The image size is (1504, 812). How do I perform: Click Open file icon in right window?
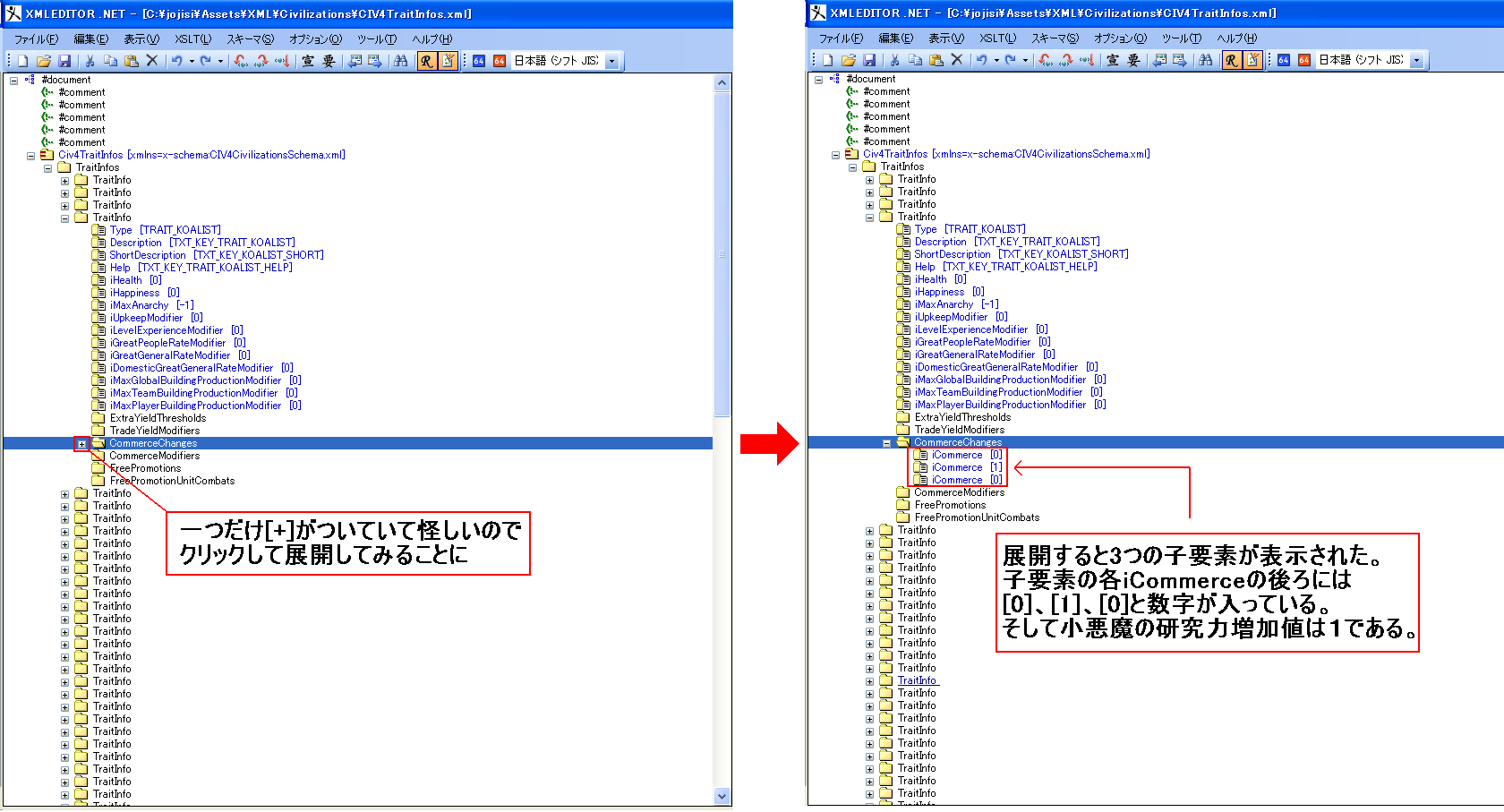point(849,60)
